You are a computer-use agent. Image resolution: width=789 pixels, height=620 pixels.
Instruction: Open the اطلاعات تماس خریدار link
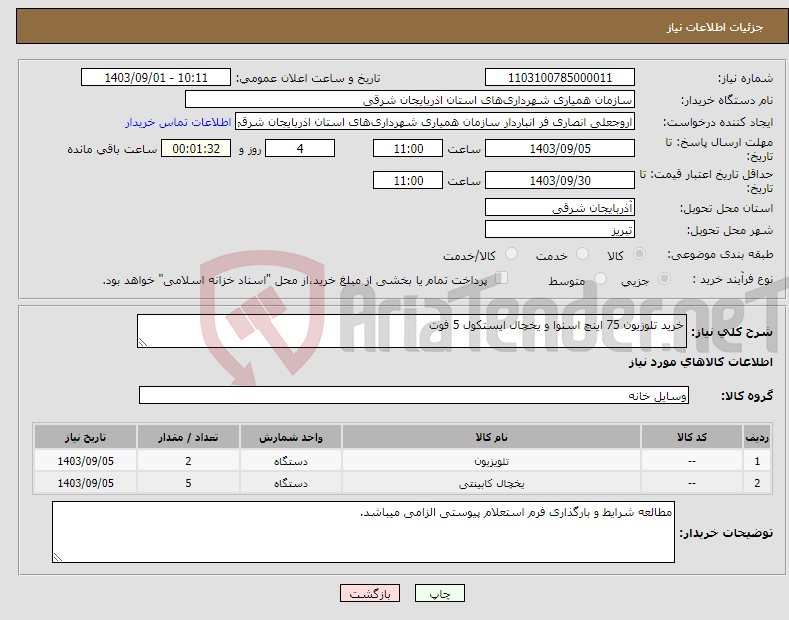click(x=178, y=122)
